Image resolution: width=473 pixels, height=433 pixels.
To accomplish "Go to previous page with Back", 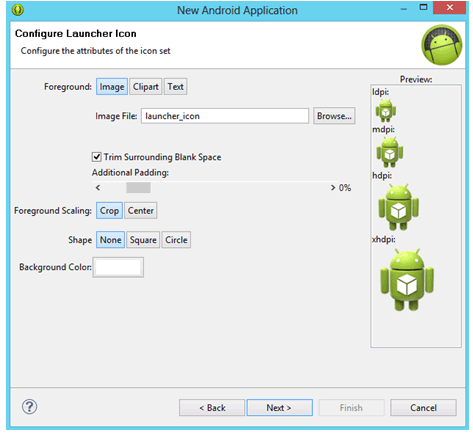I will [212, 408].
